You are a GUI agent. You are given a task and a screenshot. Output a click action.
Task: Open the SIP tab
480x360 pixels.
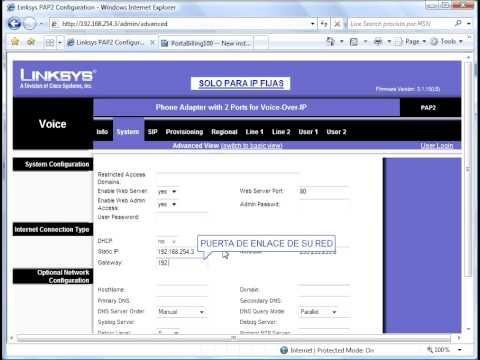152,132
